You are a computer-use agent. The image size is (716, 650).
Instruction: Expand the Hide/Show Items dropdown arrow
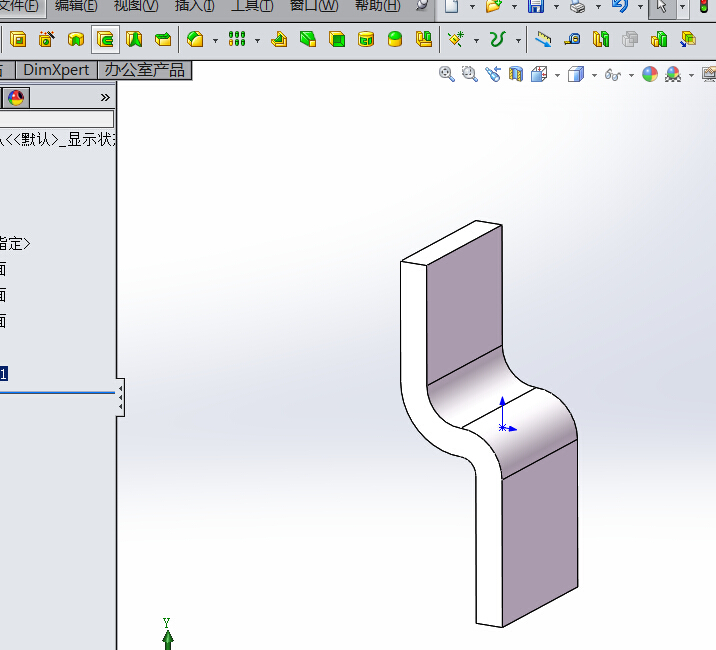coord(632,75)
